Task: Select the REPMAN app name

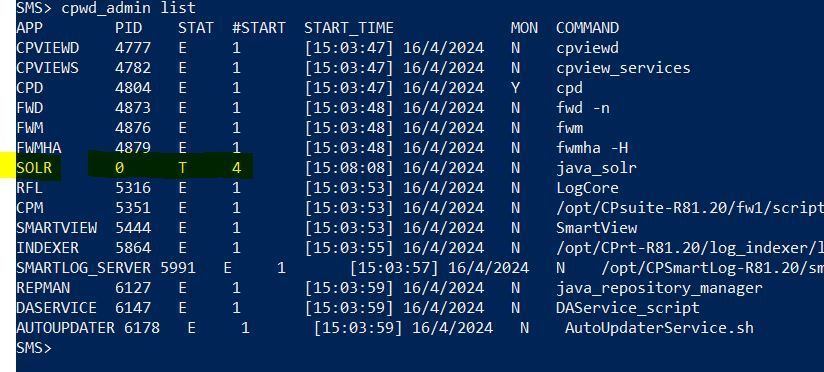Action: [x=43, y=288]
